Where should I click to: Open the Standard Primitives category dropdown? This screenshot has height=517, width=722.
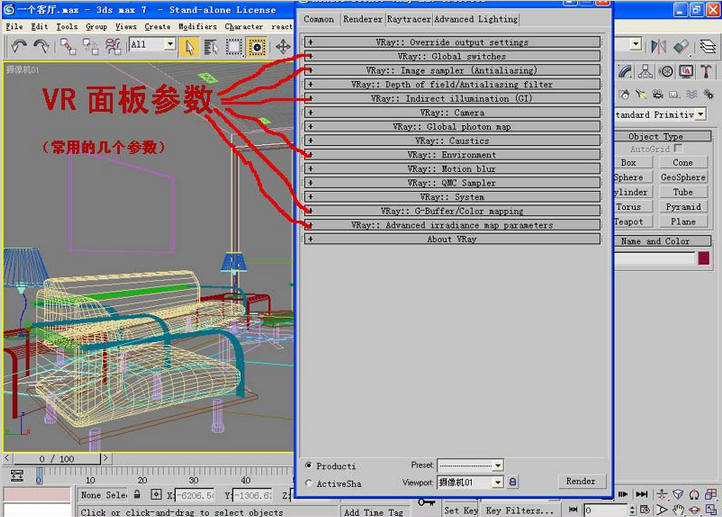(659, 114)
